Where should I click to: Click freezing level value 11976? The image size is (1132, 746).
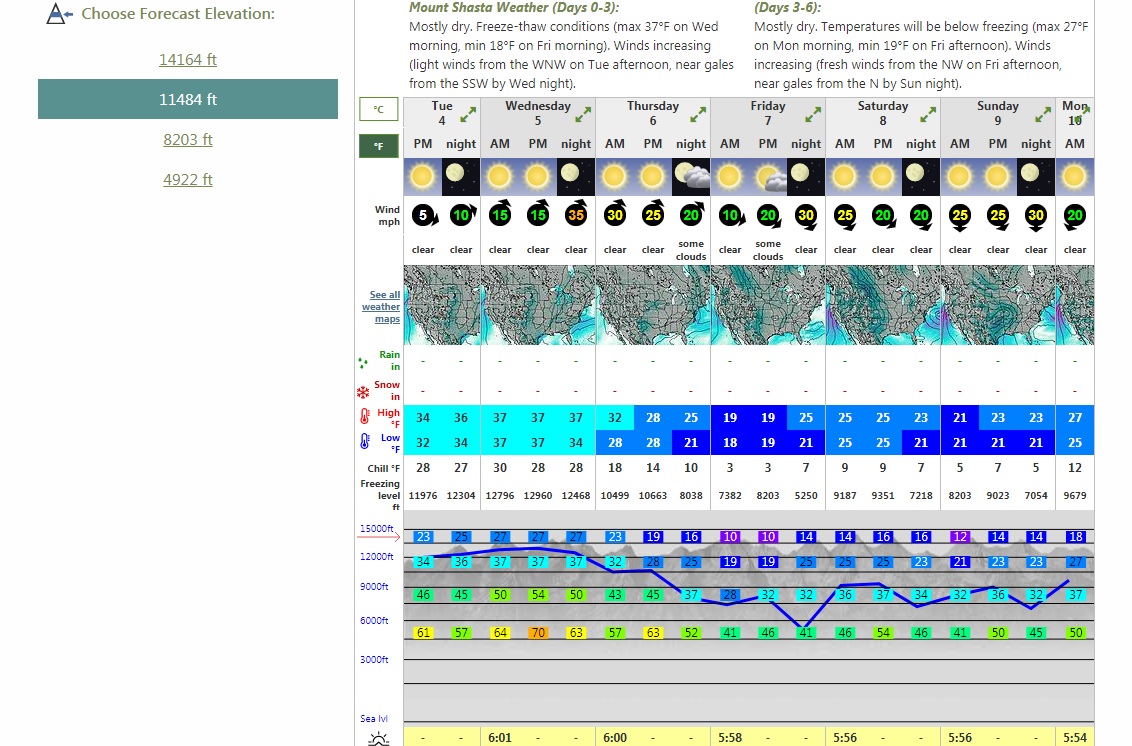point(422,495)
